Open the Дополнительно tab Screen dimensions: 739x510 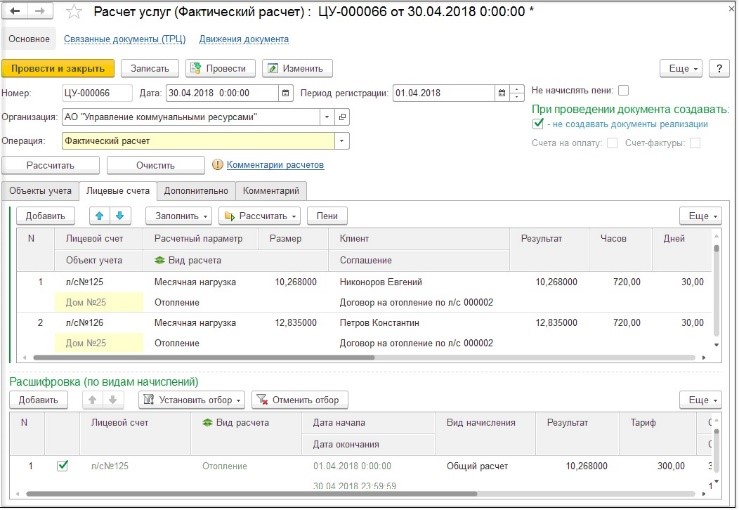click(x=196, y=190)
